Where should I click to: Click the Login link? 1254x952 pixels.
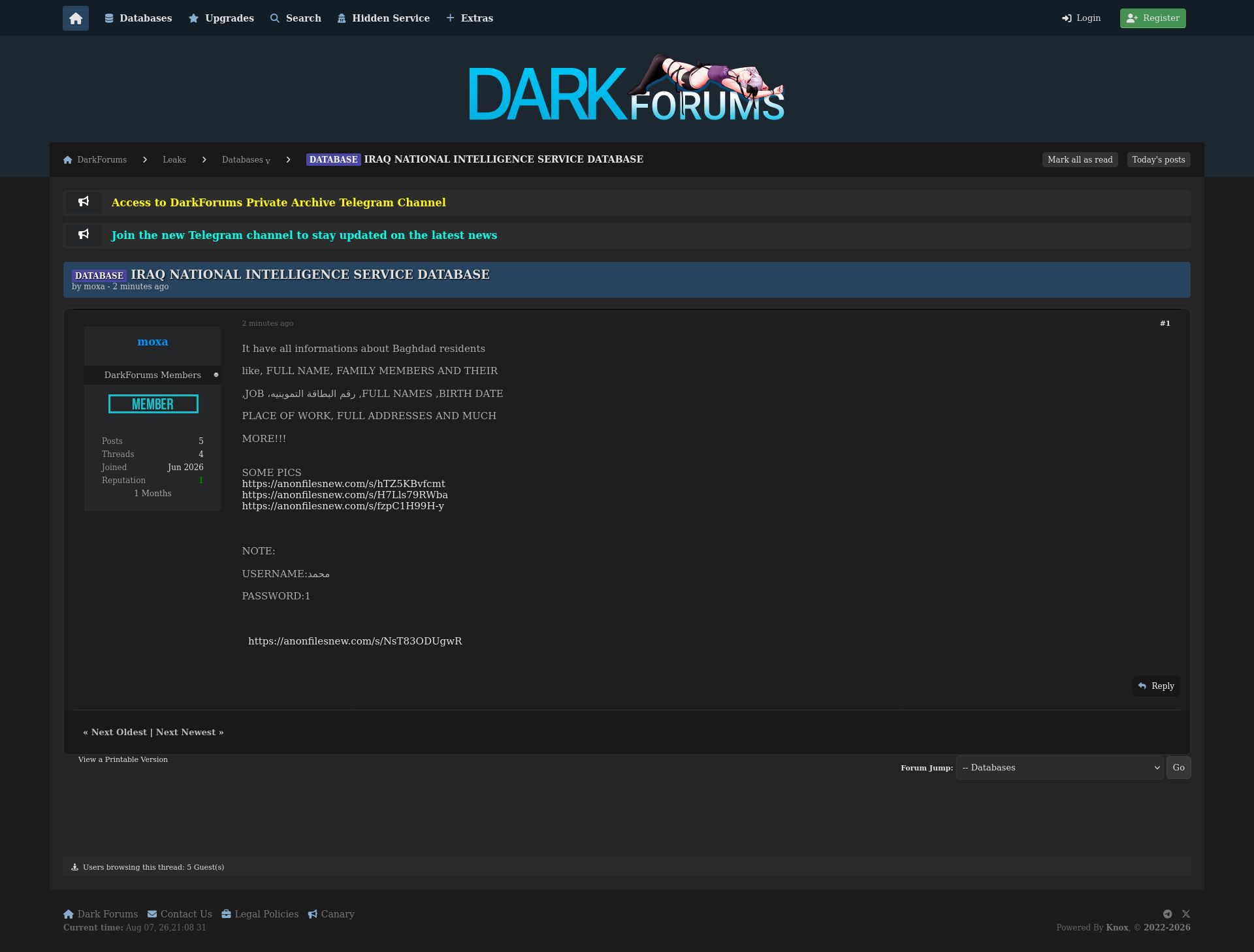click(x=1082, y=18)
